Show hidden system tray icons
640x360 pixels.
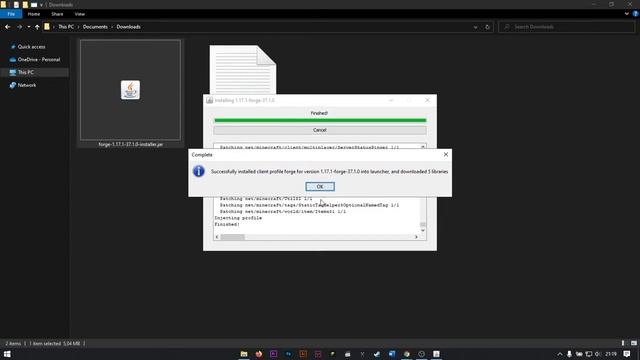click(x=560, y=354)
